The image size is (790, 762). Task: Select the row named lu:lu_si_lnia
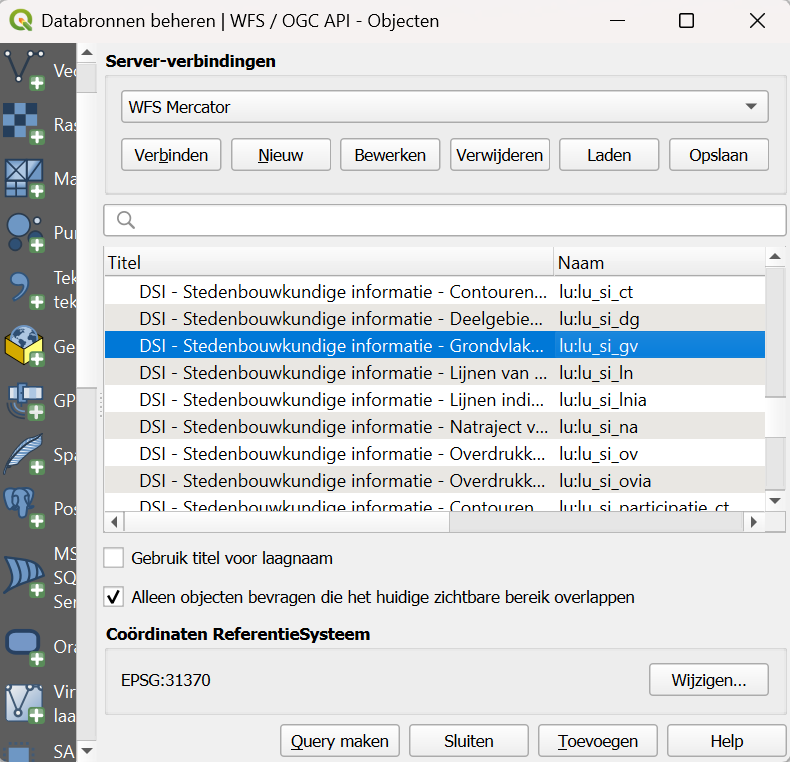[x=435, y=400]
